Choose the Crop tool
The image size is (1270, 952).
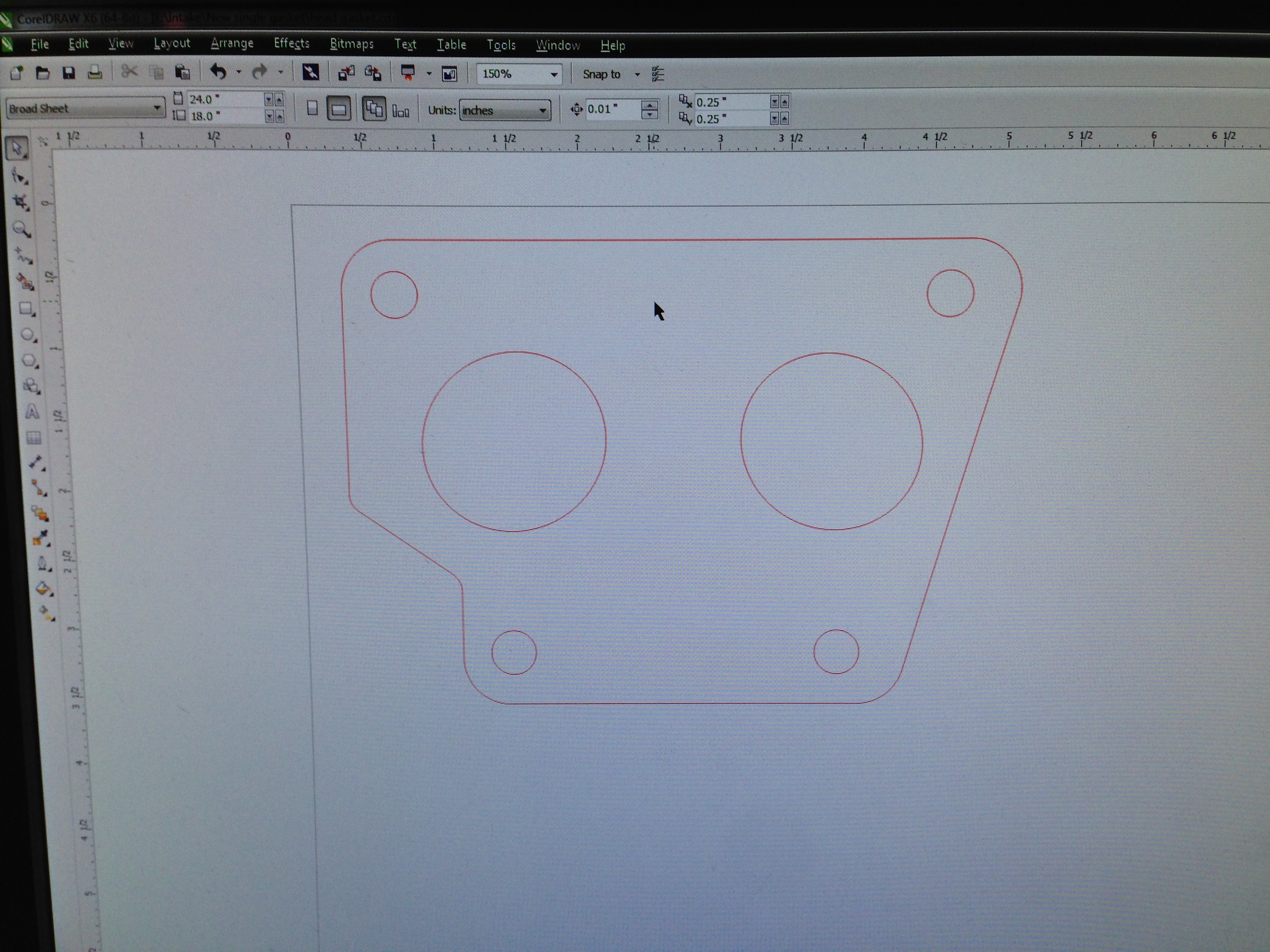[x=21, y=202]
